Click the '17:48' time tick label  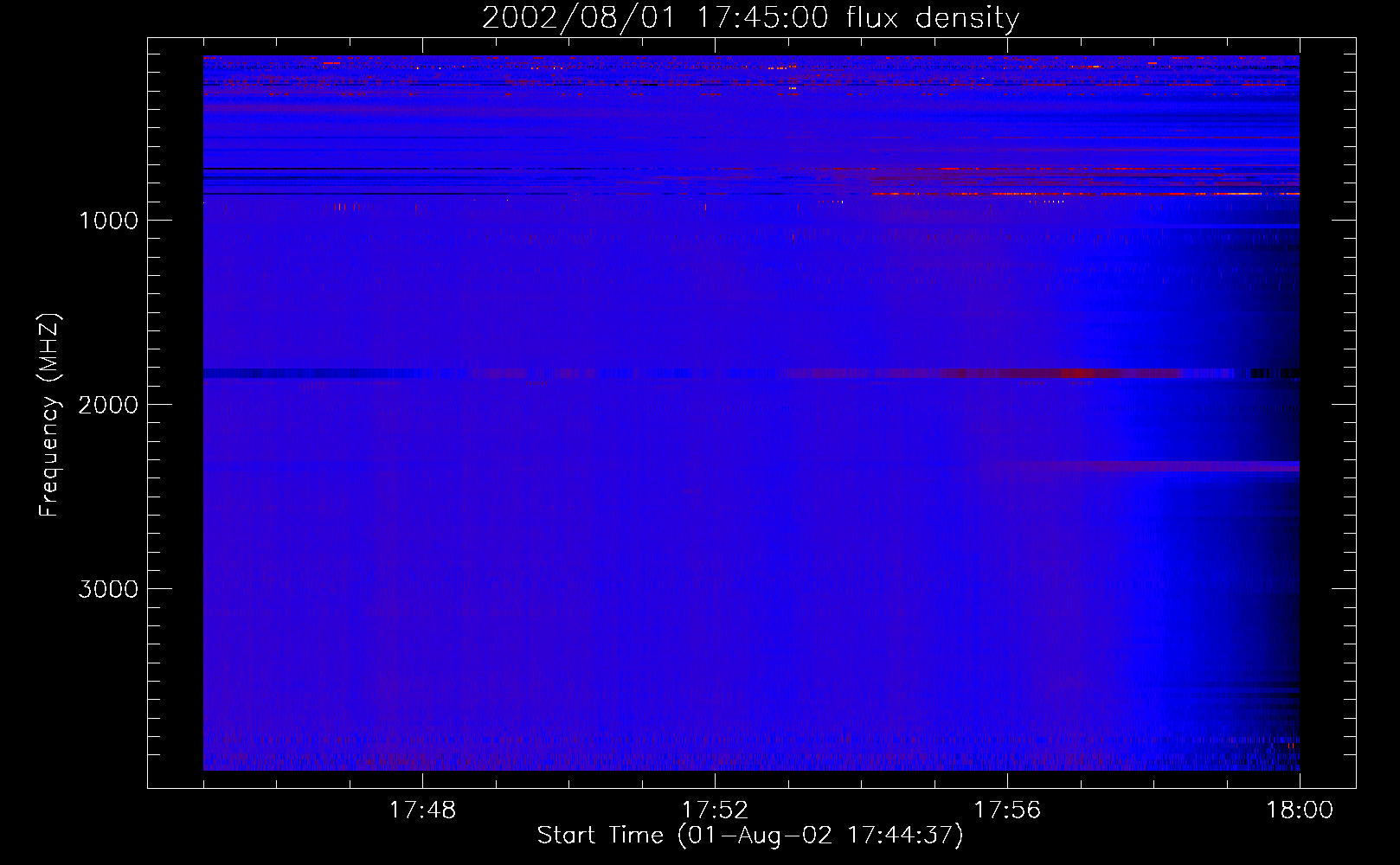[x=422, y=811]
